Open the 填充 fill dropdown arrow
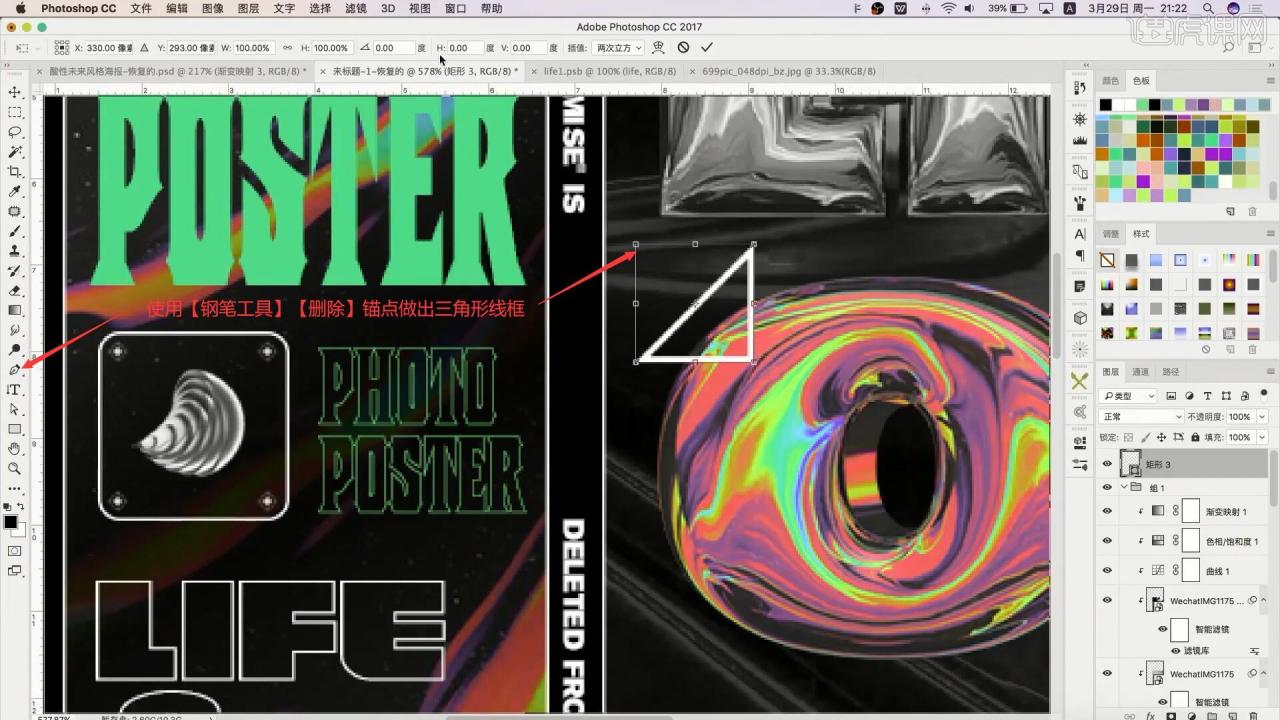This screenshot has width=1280, height=720. [1262, 437]
